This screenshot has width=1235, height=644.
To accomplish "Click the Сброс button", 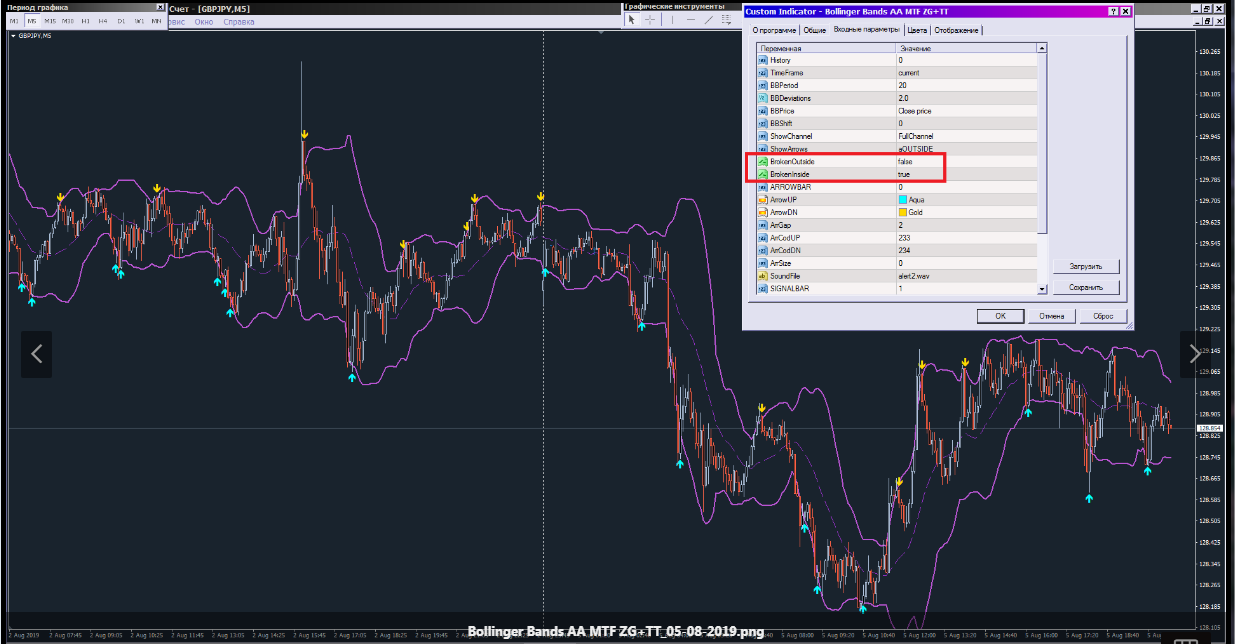I will (x=1104, y=316).
